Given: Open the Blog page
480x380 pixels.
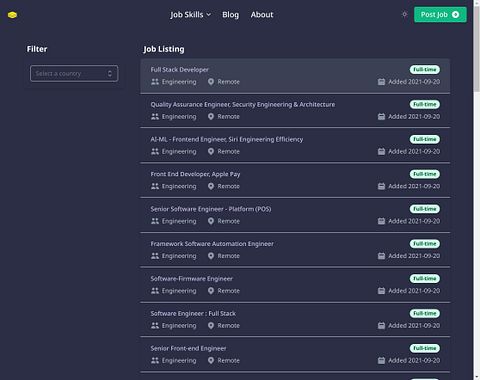Looking at the screenshot, I should tap(230, 15).
